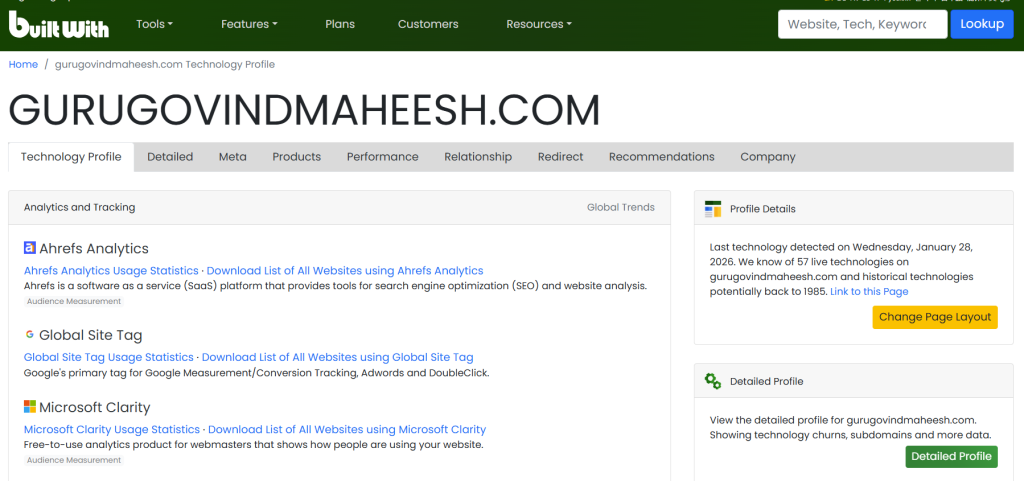Switch to the Relationship tab
1024x481 pixels.
(478, 157)
